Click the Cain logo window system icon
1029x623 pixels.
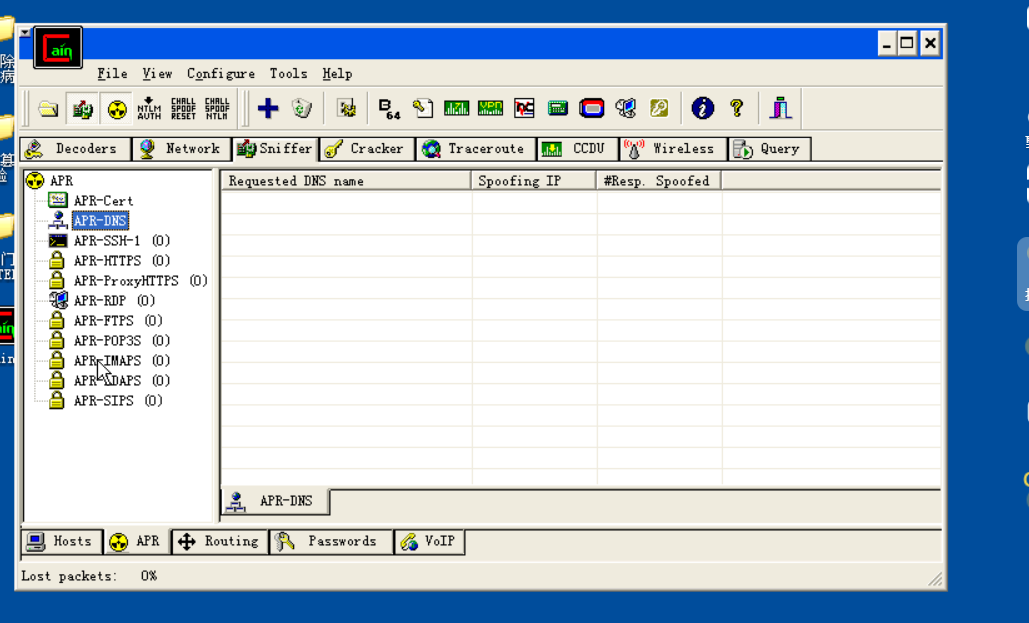point(58,47)
